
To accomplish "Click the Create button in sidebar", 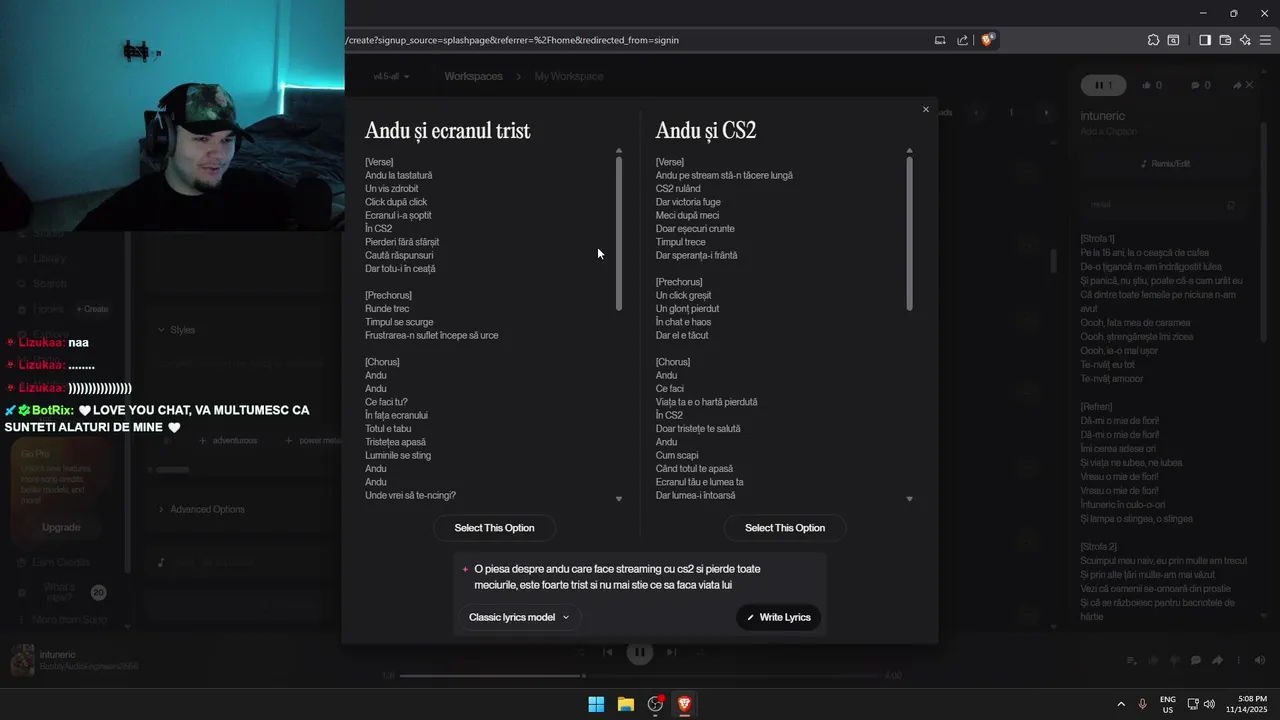I will (94, 309).
